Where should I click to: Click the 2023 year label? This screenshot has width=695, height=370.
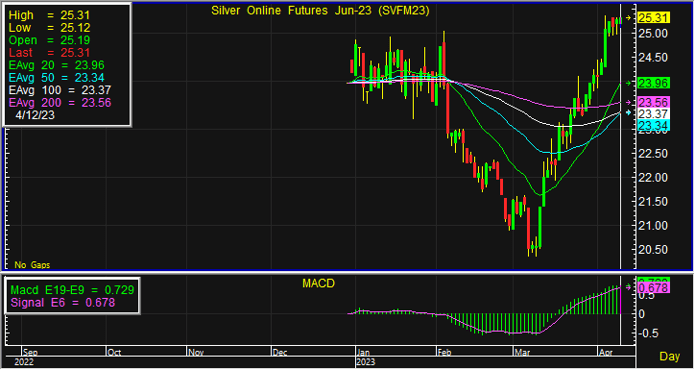pos(366,362)
